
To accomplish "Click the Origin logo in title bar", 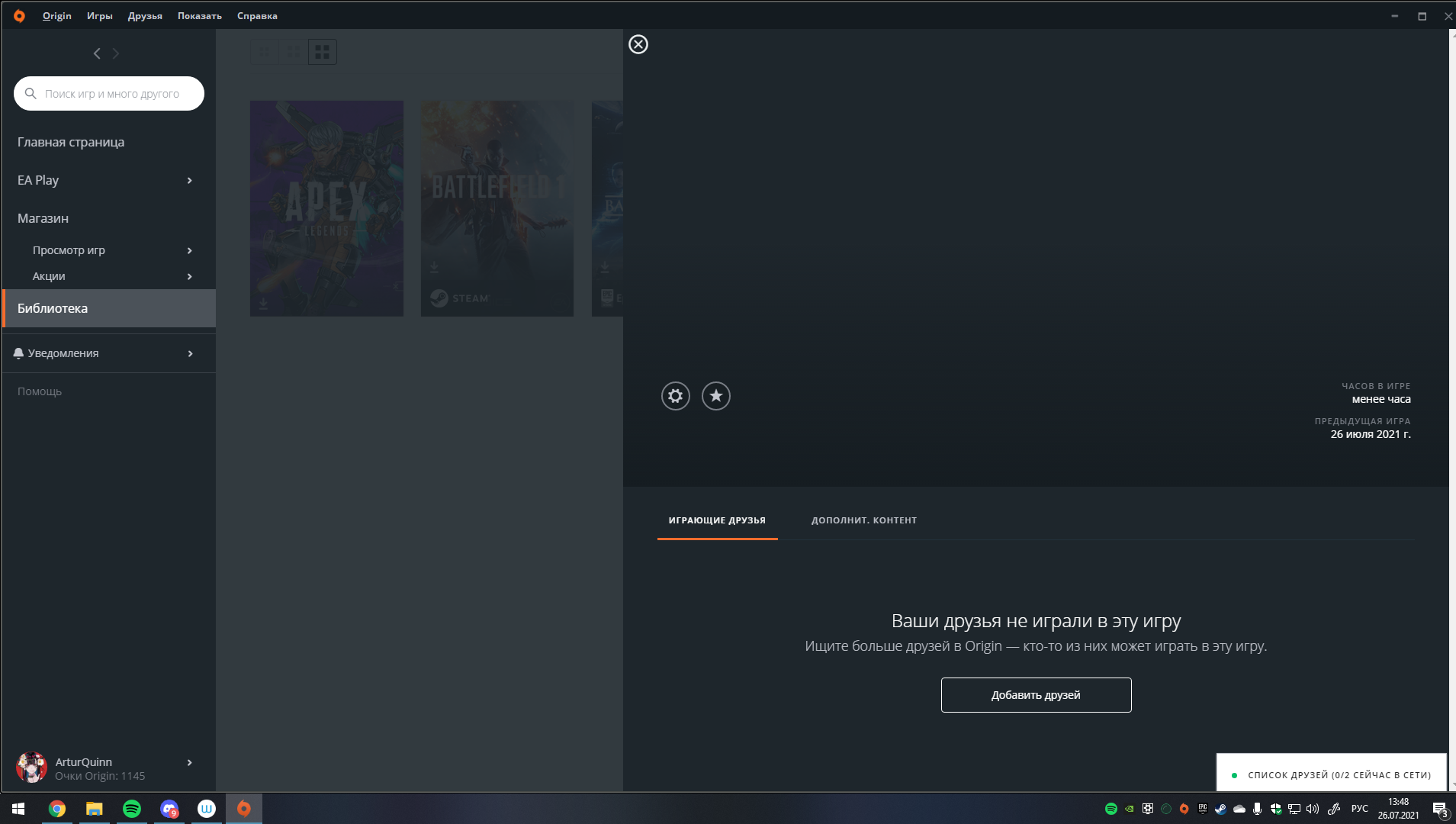I will [19, 16].
